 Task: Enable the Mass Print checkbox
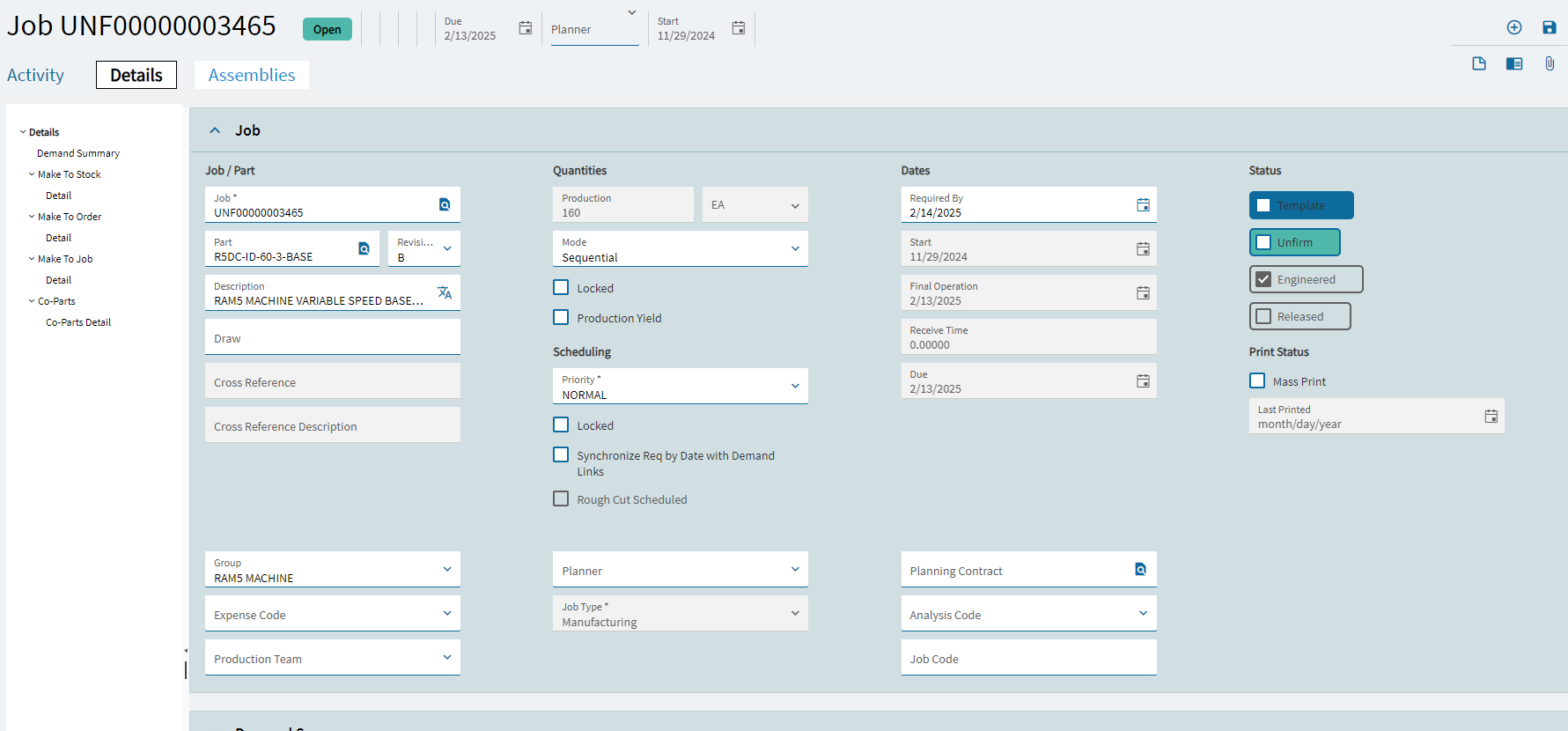pyautogui.click(x=1257, y=380)
